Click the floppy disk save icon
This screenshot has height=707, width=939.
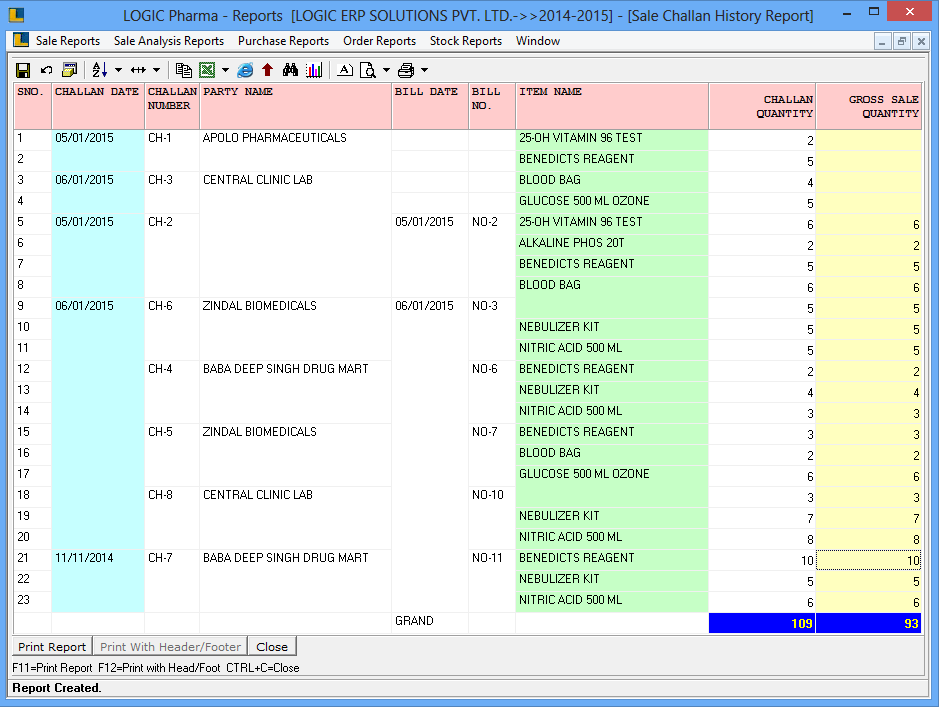click(23, 70)
